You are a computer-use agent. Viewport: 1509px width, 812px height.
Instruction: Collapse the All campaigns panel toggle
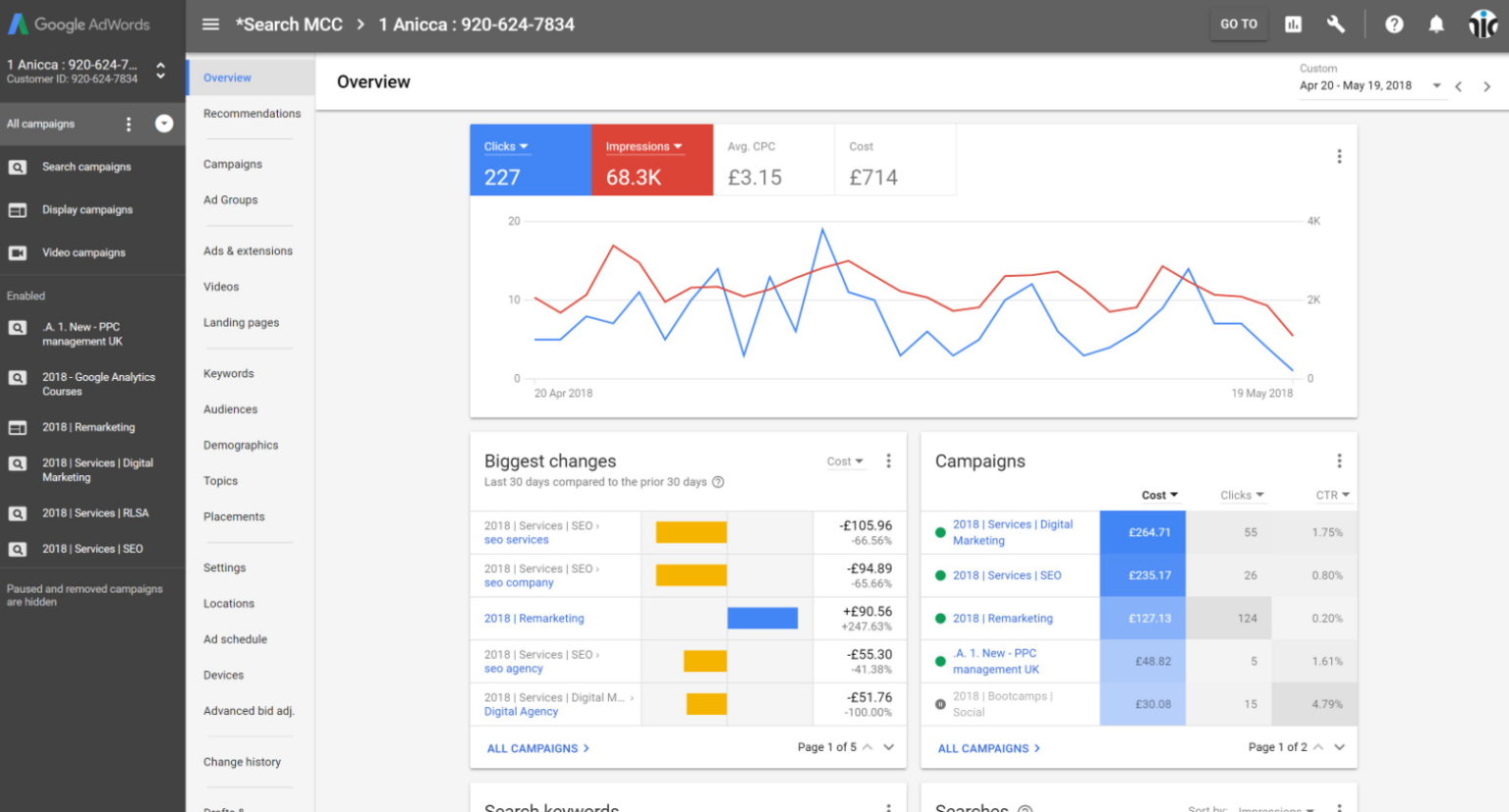click(164, 124)
